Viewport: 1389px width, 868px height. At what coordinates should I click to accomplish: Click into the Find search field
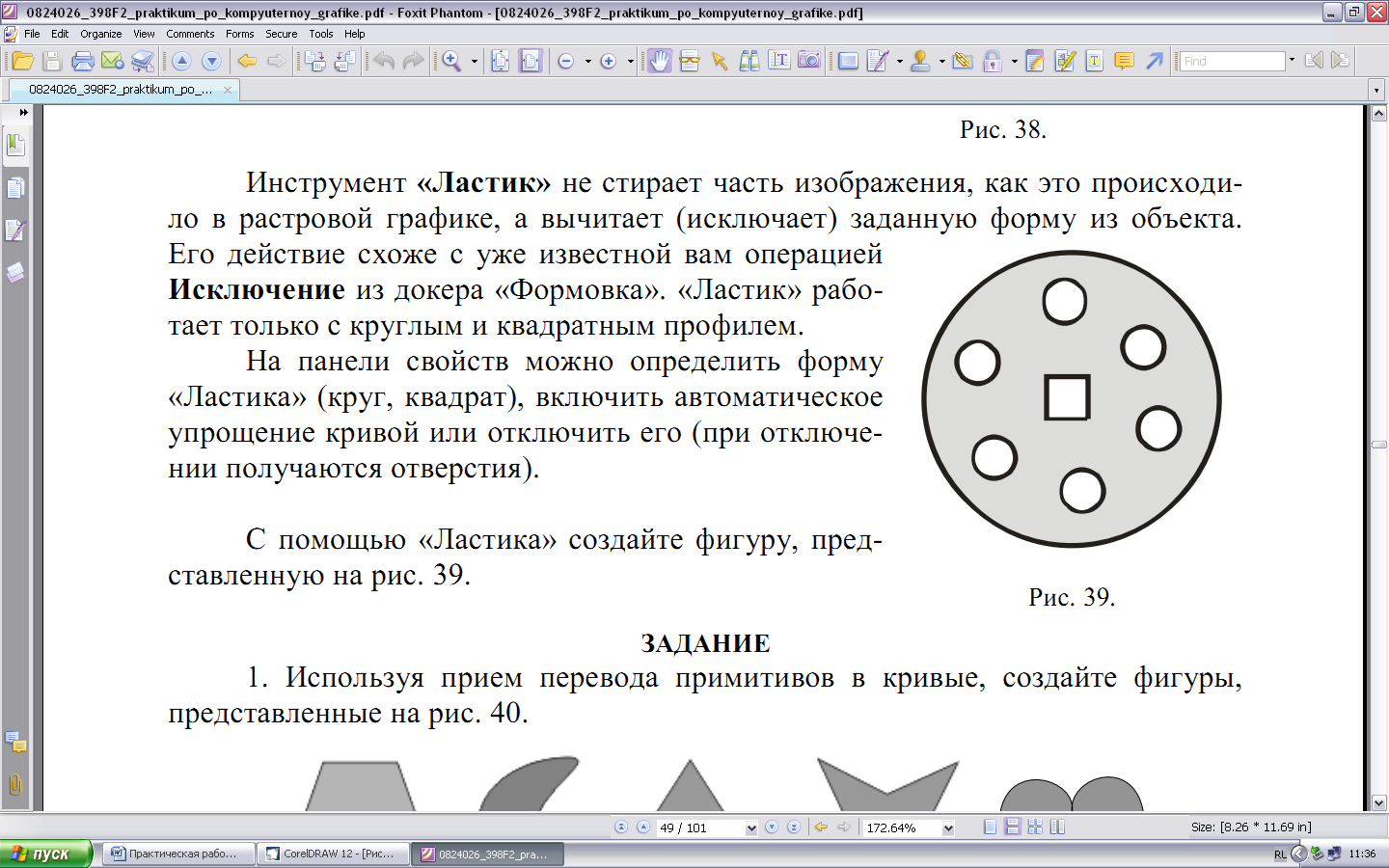(1233, 61)
